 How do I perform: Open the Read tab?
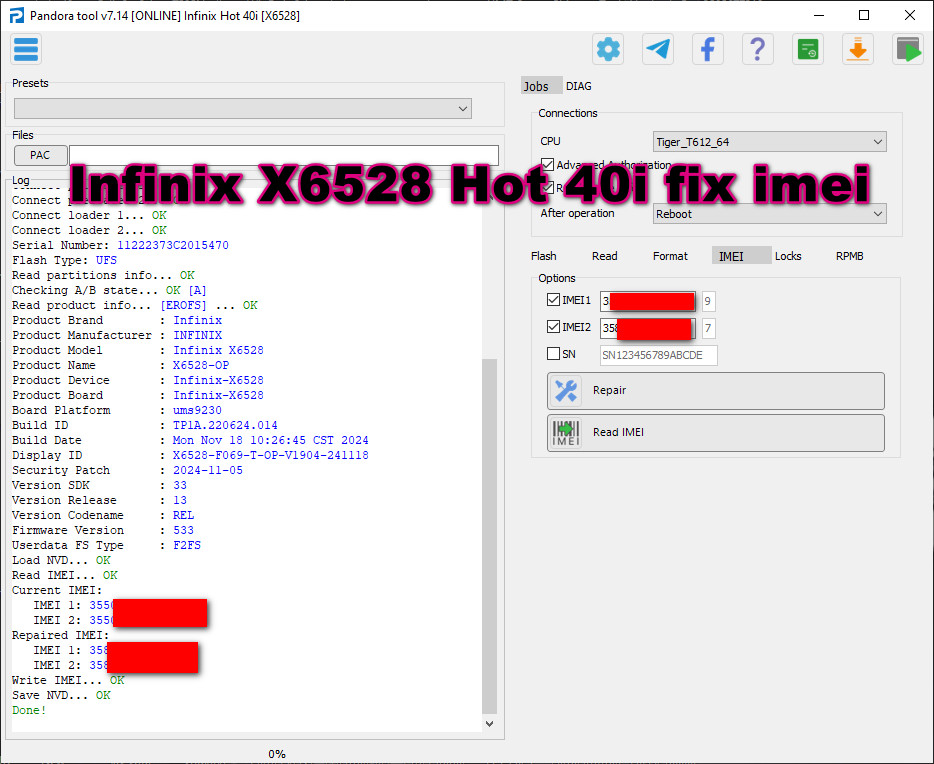pyautogui.click(x=605, y=256)
